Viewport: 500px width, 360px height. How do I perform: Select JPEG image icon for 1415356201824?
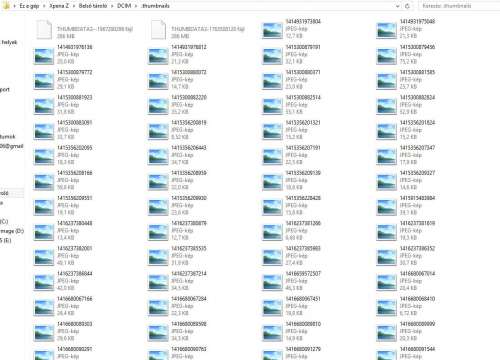[386, 132]
